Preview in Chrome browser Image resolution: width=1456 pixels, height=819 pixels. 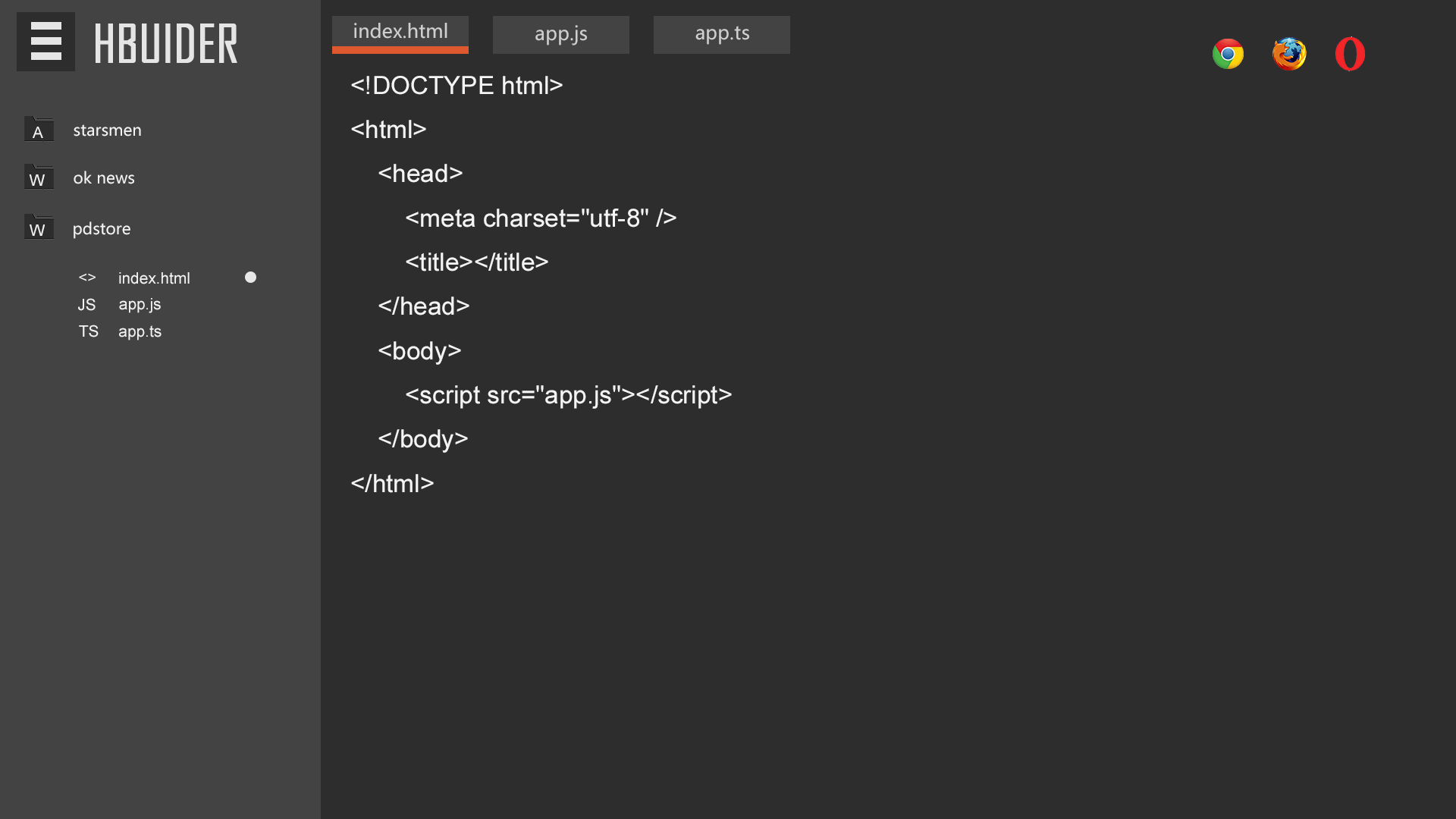point(1228,54)
